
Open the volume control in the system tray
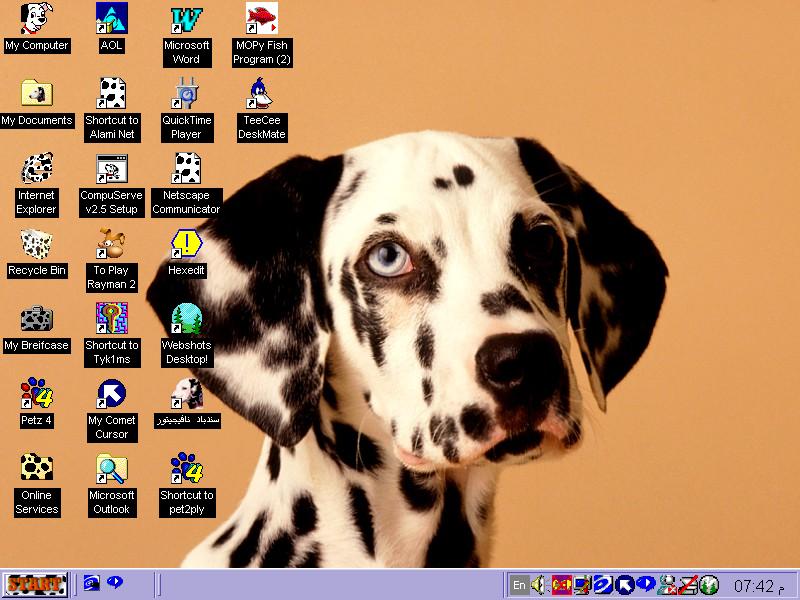click(x=539, y=585)
